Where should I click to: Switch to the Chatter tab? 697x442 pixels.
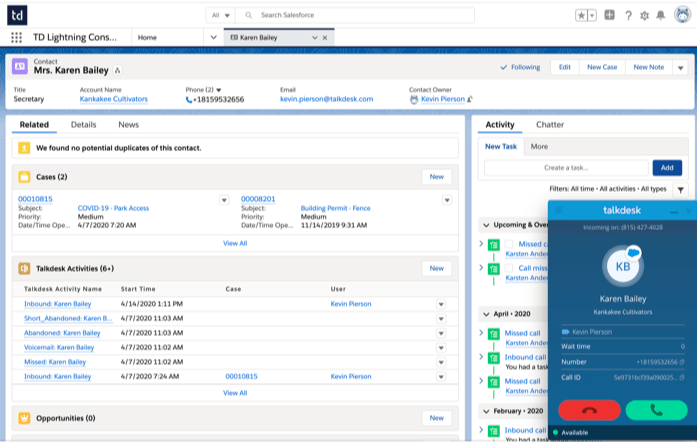click(550, 125)
